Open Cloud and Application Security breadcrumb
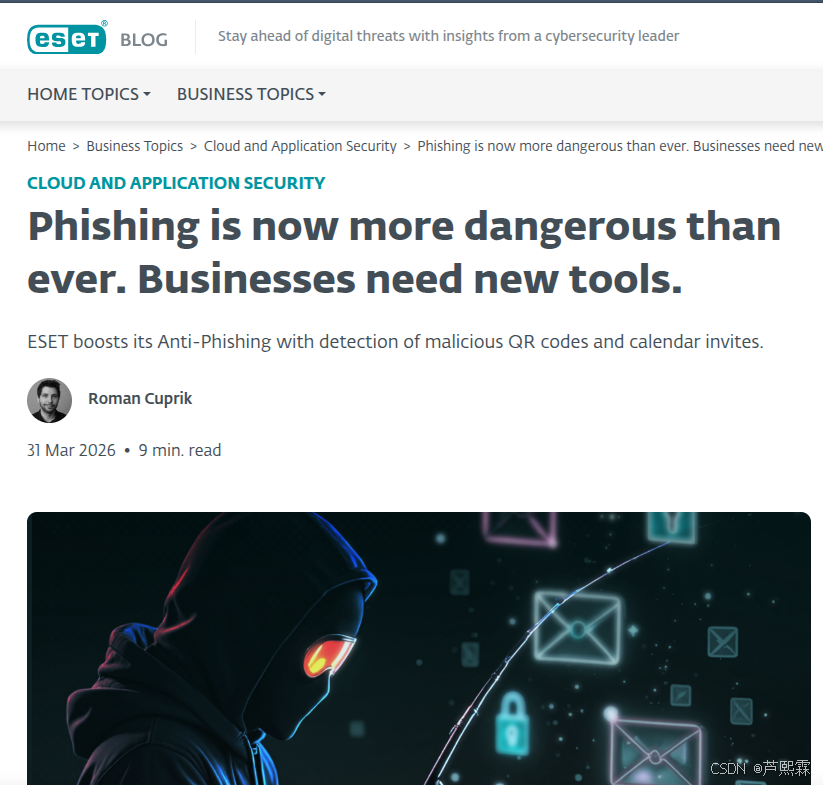This screenshot has width=823, height=785. tap(300, 146)
